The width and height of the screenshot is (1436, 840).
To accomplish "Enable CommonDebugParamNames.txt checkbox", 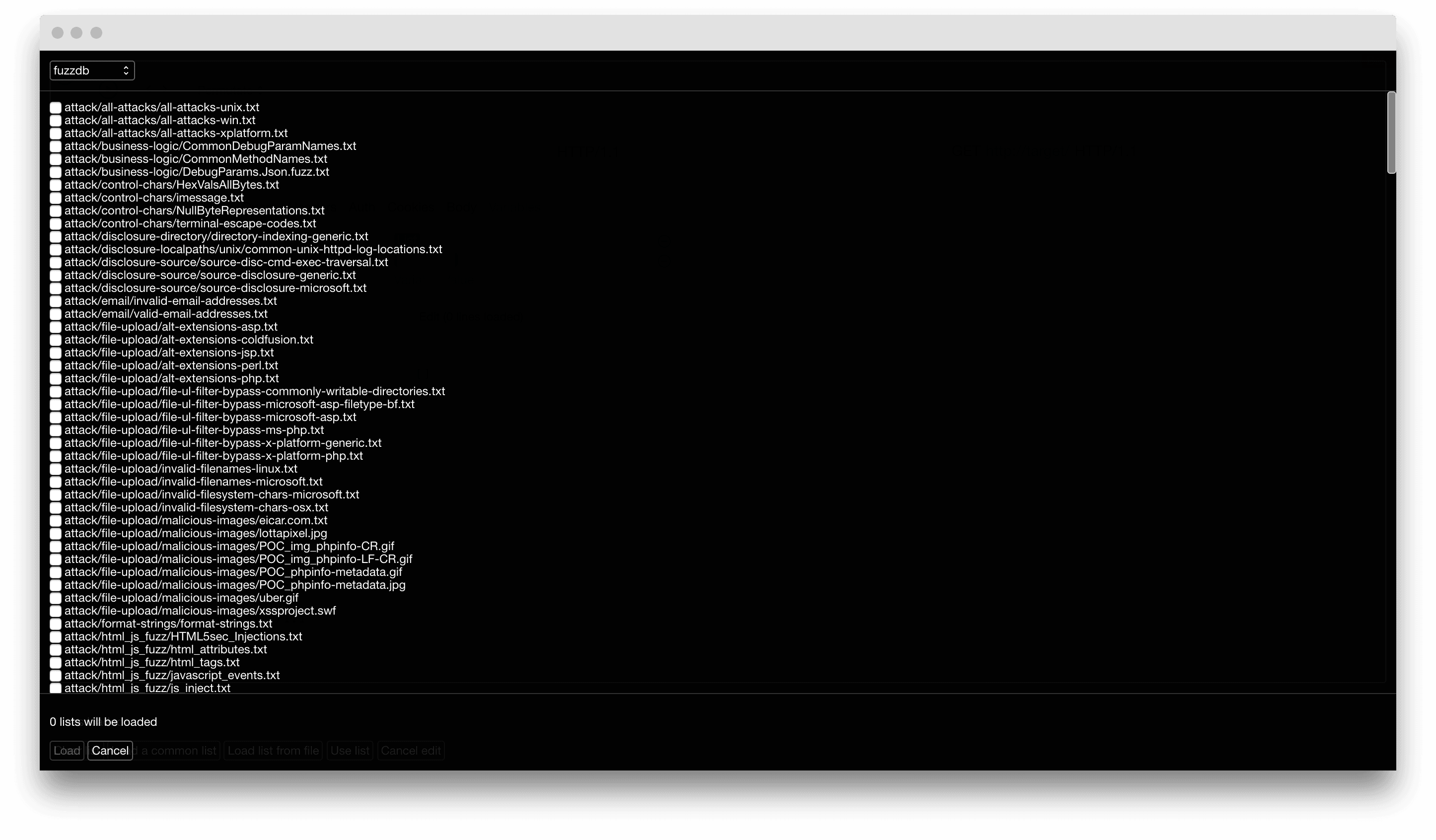I will pos(55,146).
